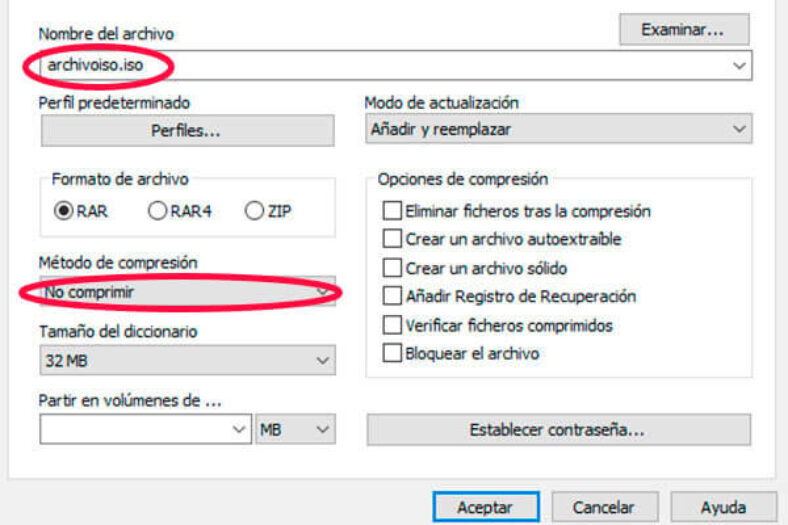This screenshot has width=788, height=525.
Task: Click the volume size input field
Action: [136, 429]
